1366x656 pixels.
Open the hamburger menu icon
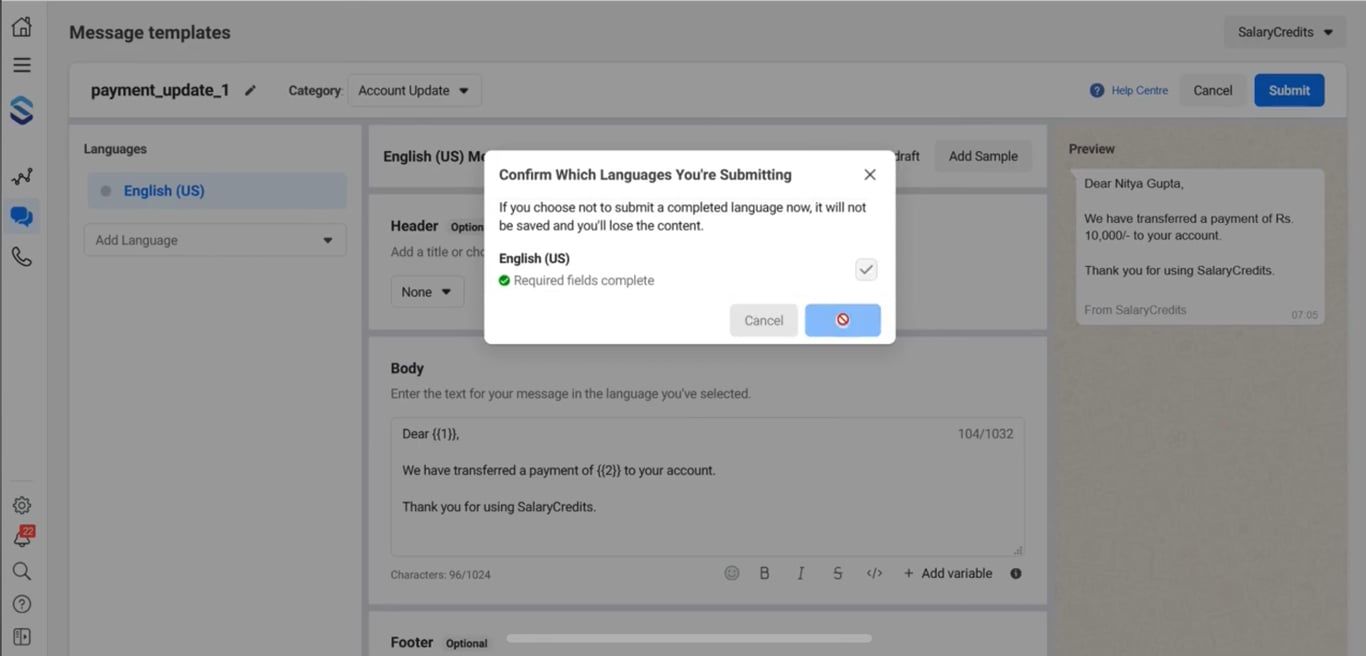click(21, 65)
